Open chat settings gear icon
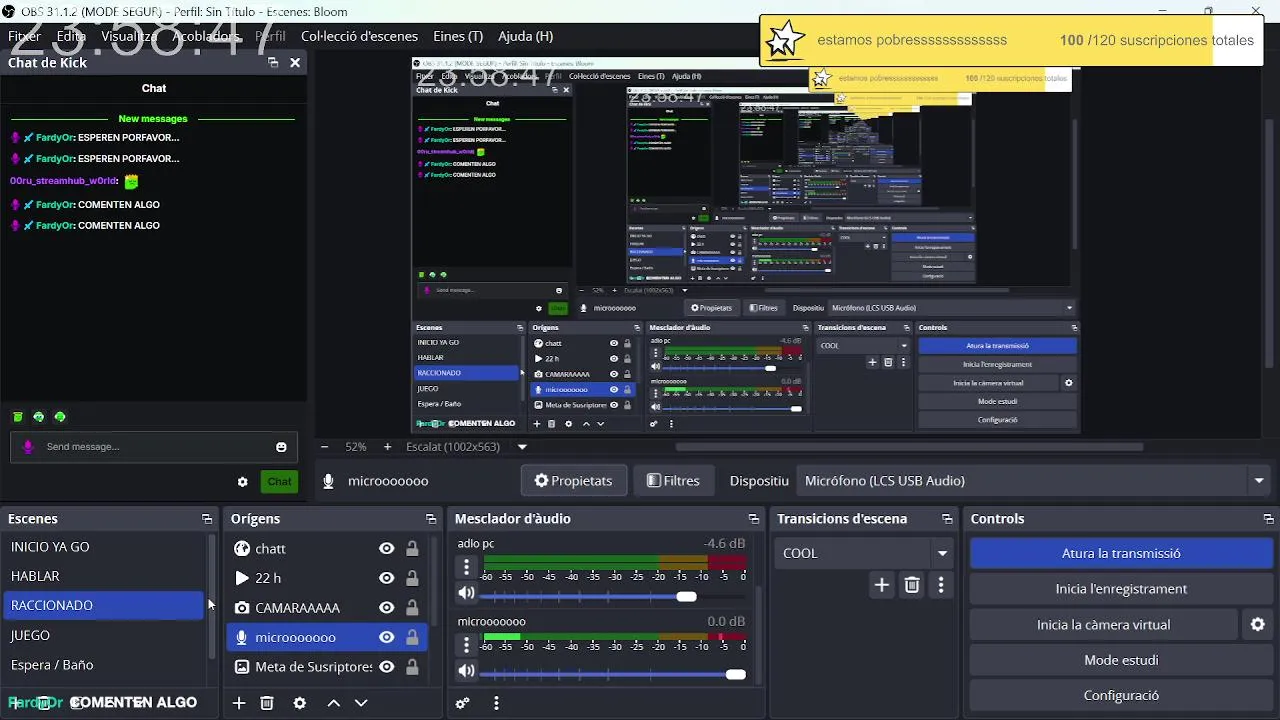The image size is (1280, 720). pyautogui.click(x=242, y=482)
